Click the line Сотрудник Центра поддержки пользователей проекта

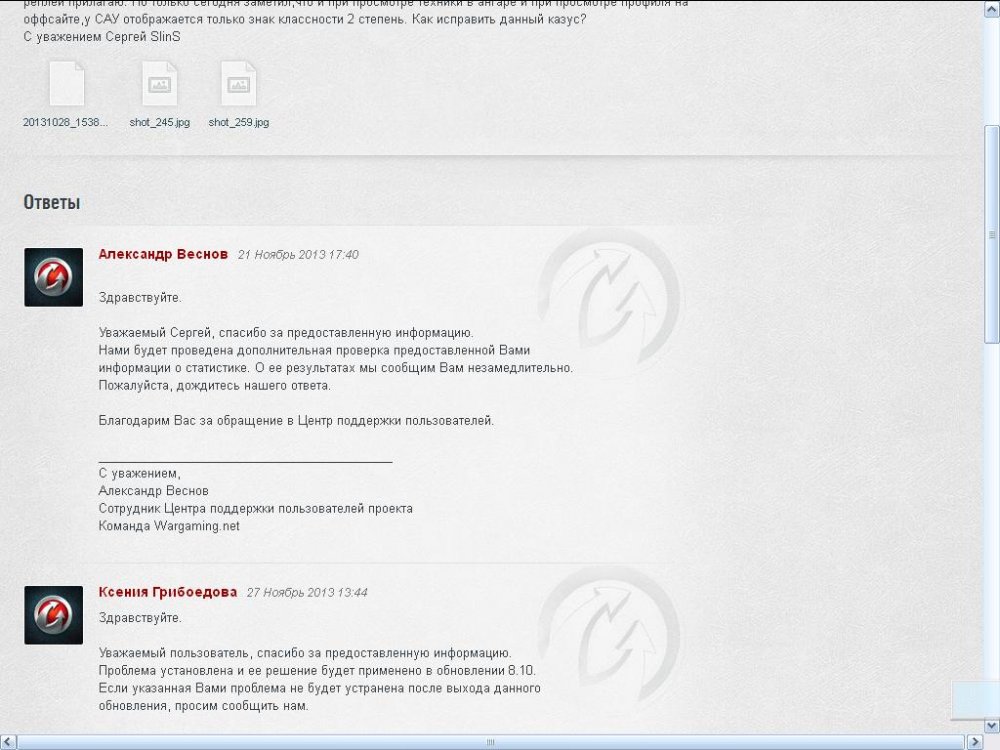click(x=255, y=509)
